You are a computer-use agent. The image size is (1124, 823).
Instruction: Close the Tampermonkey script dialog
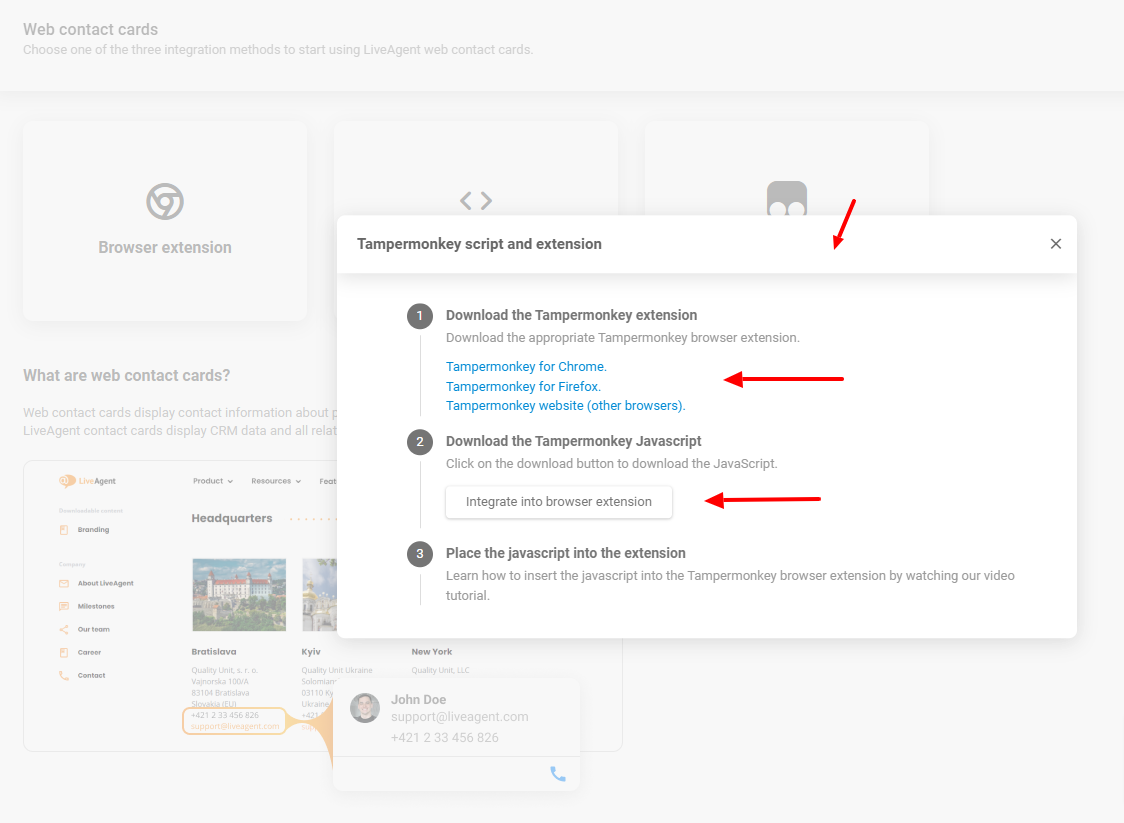click(x=1056, y=244)
